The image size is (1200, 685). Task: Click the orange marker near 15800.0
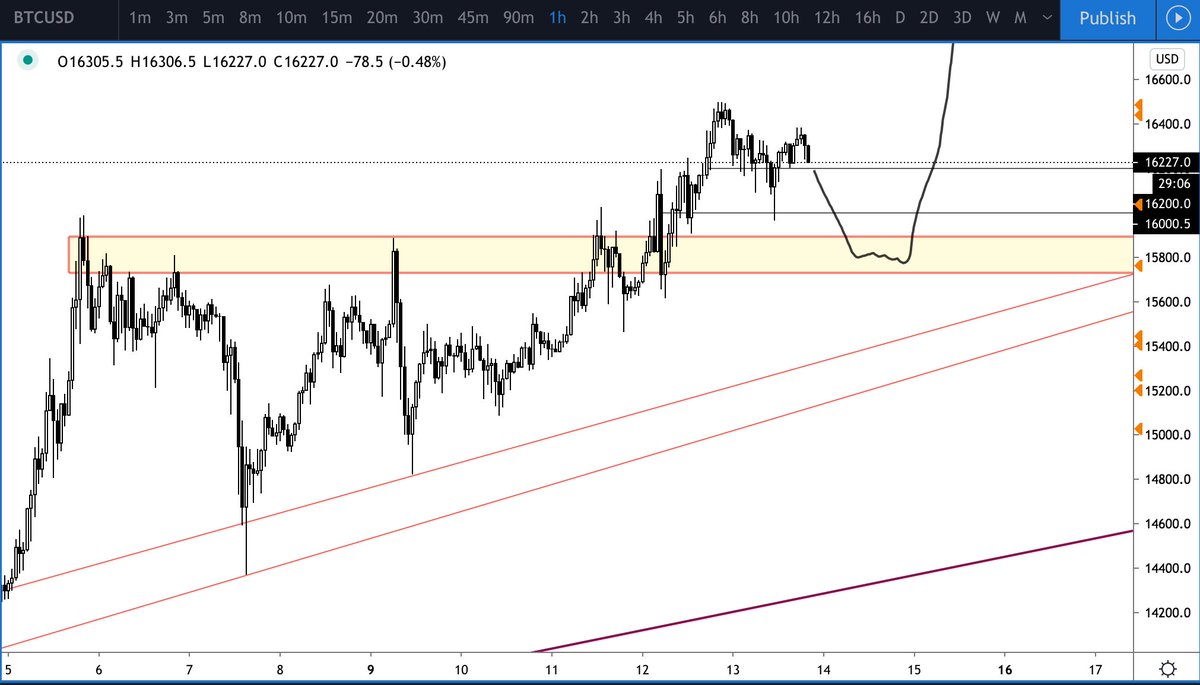click(x=1138, y=264)
